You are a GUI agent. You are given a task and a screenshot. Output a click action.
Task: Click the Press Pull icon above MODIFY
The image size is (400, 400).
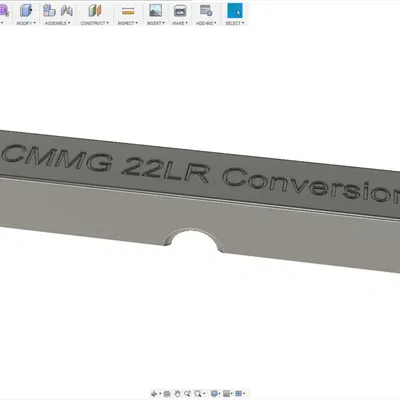click(26, 10)
